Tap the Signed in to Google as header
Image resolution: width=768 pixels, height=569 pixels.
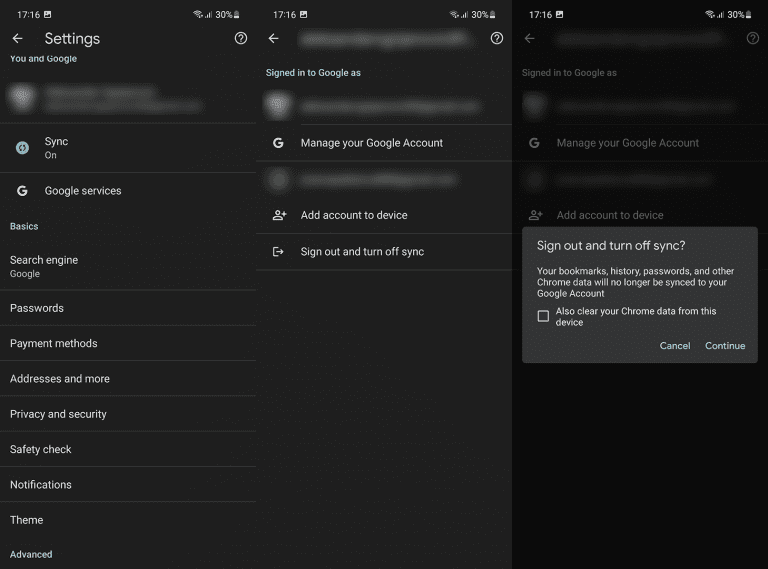pos(313,73)
